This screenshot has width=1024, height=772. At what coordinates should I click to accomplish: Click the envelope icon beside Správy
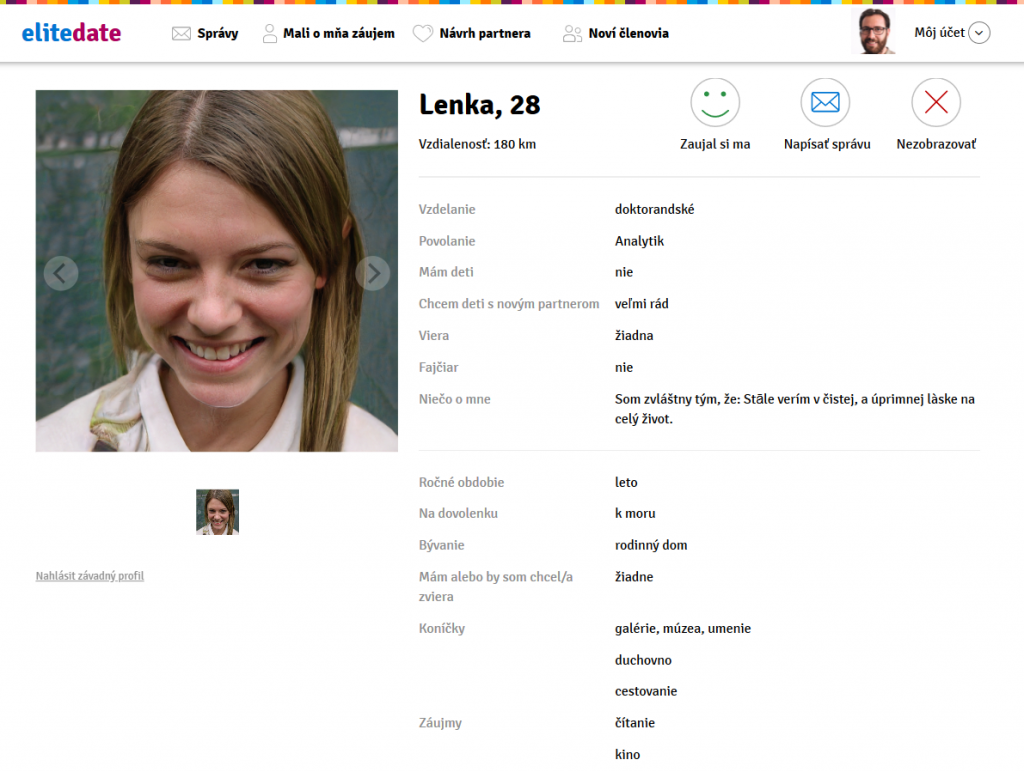pyautogui.click(x=182, y=33)
